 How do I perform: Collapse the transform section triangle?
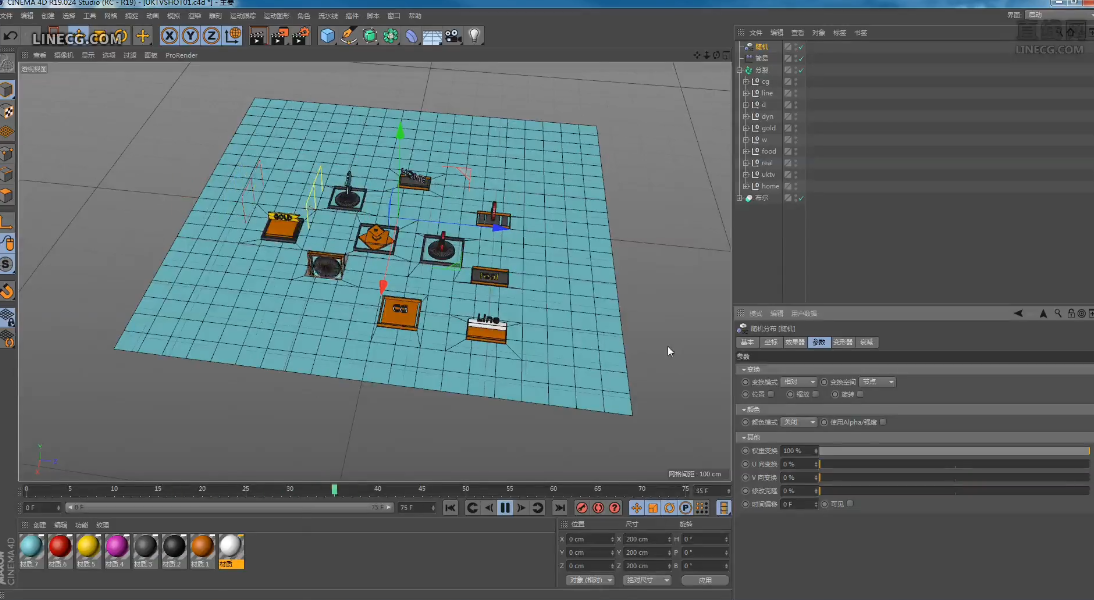(x=744, y=369)
